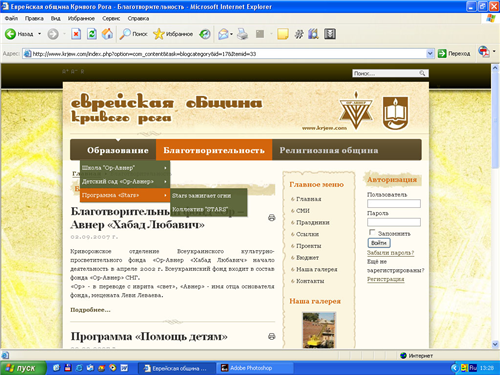Refresh the page with green arrows icon
This screenshot has width=500, height=375.
92,34
